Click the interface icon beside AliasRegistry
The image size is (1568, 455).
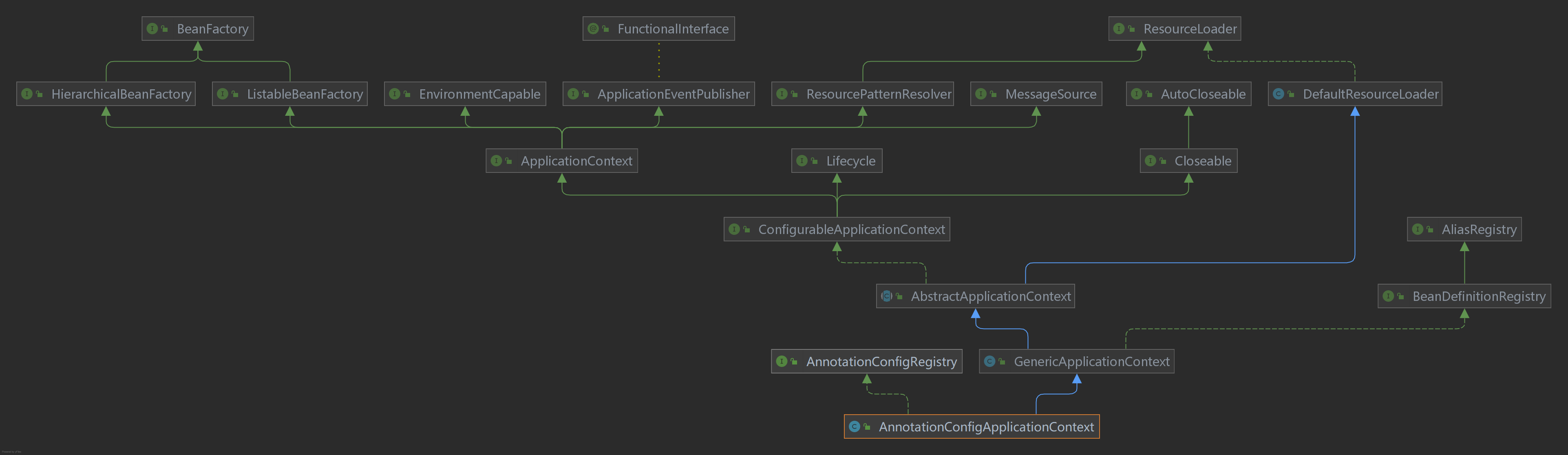tap(1418, 229)
